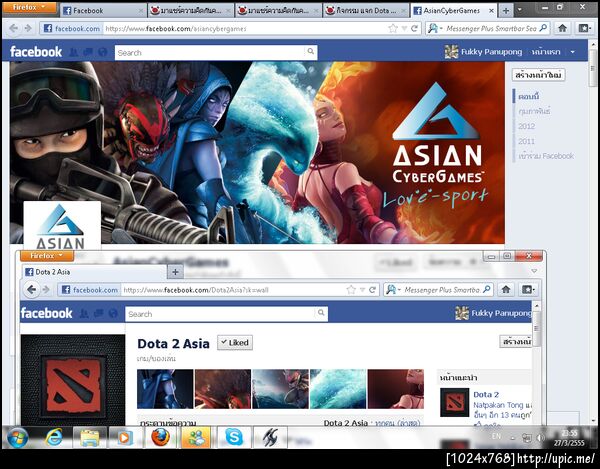Open Windows Explorer folder on taskbar
Image resolution: width=600 pixels, height=469 pixels.
(x=90, y=437)
